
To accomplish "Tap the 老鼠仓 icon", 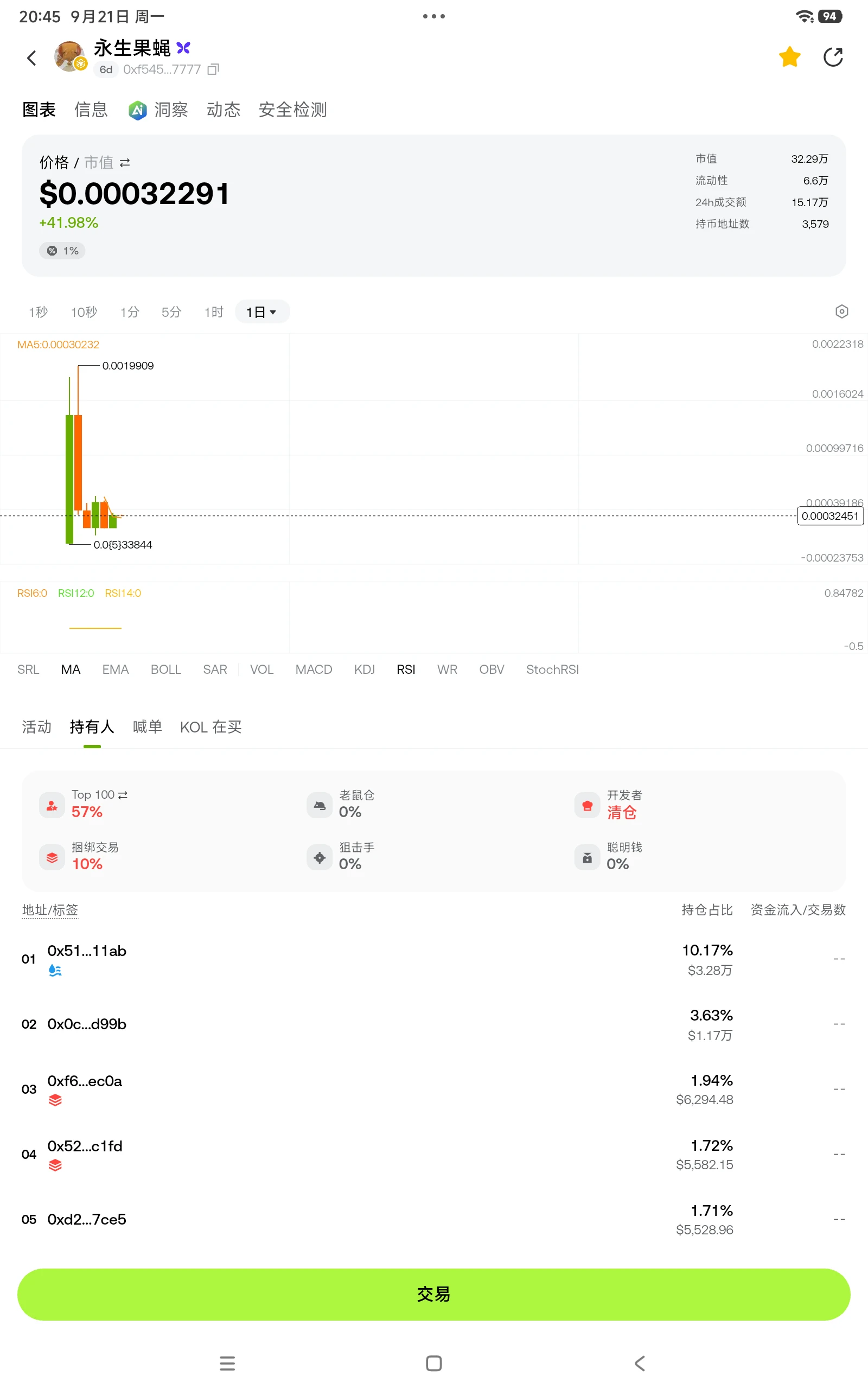I will pos(319,805).
